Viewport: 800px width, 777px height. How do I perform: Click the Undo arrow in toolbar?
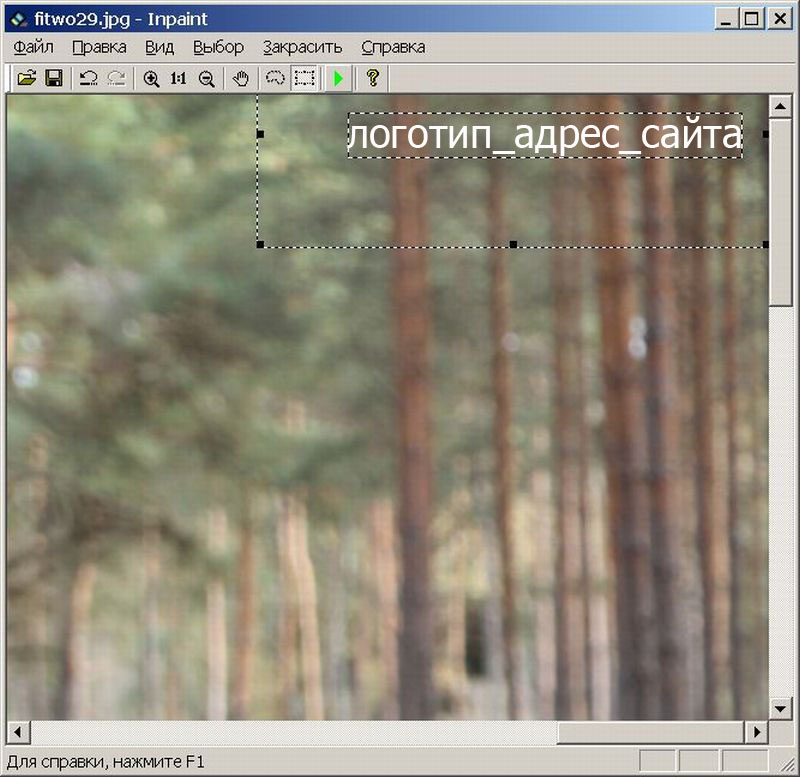(88, 78)
